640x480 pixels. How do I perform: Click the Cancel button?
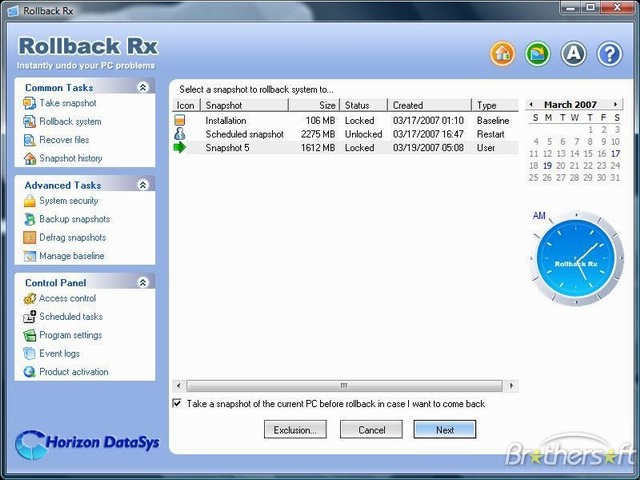coord(371,430)
